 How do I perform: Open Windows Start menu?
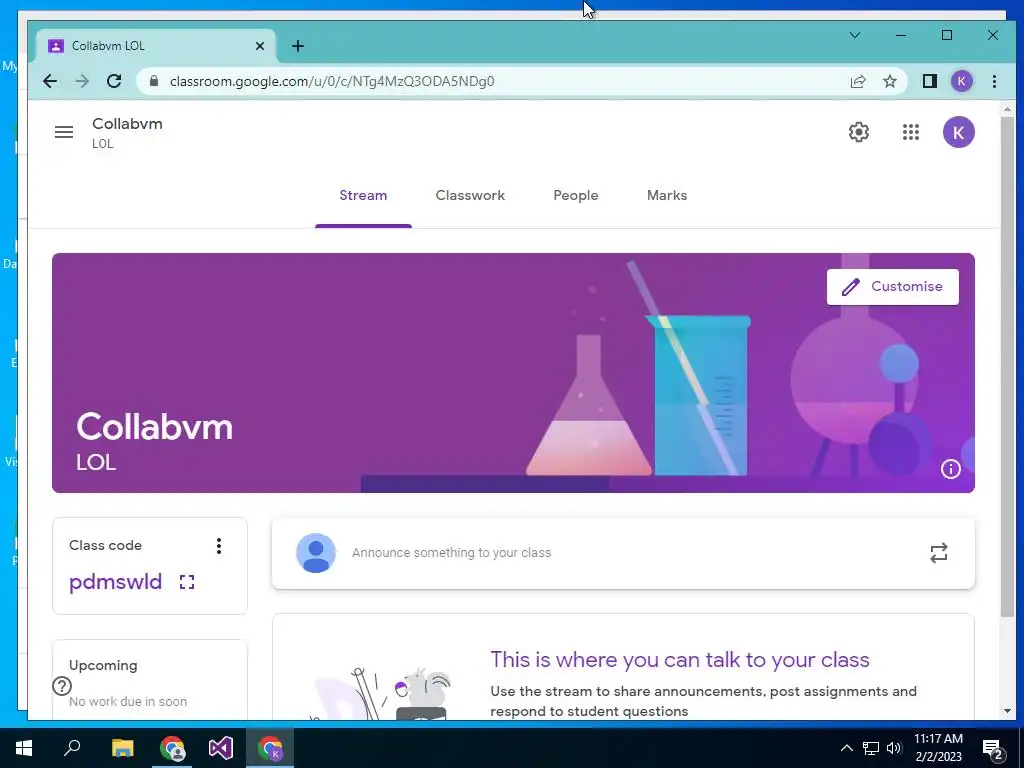(24, 748)
